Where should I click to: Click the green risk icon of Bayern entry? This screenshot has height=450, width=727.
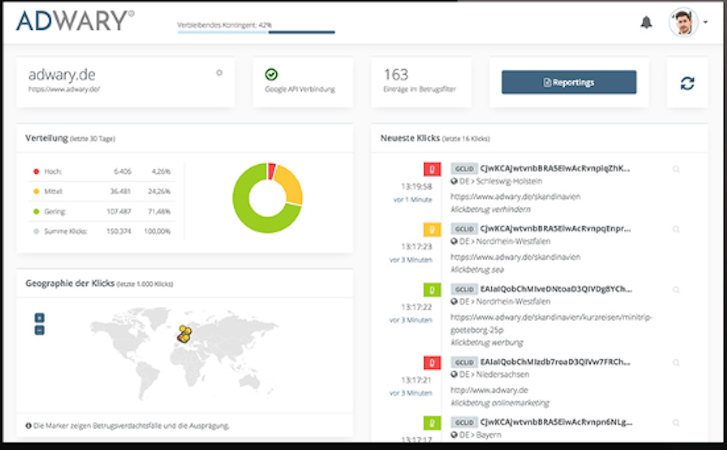(432, 423)
